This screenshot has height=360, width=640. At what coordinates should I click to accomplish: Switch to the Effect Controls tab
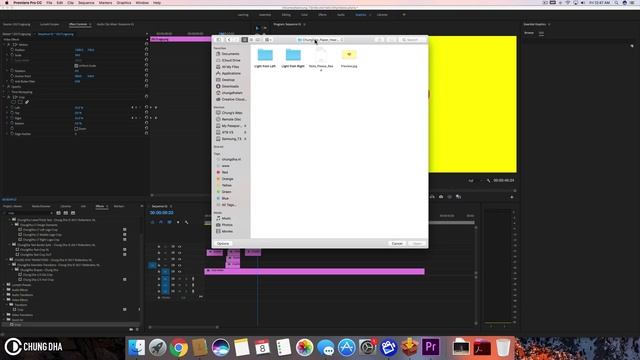78,24
